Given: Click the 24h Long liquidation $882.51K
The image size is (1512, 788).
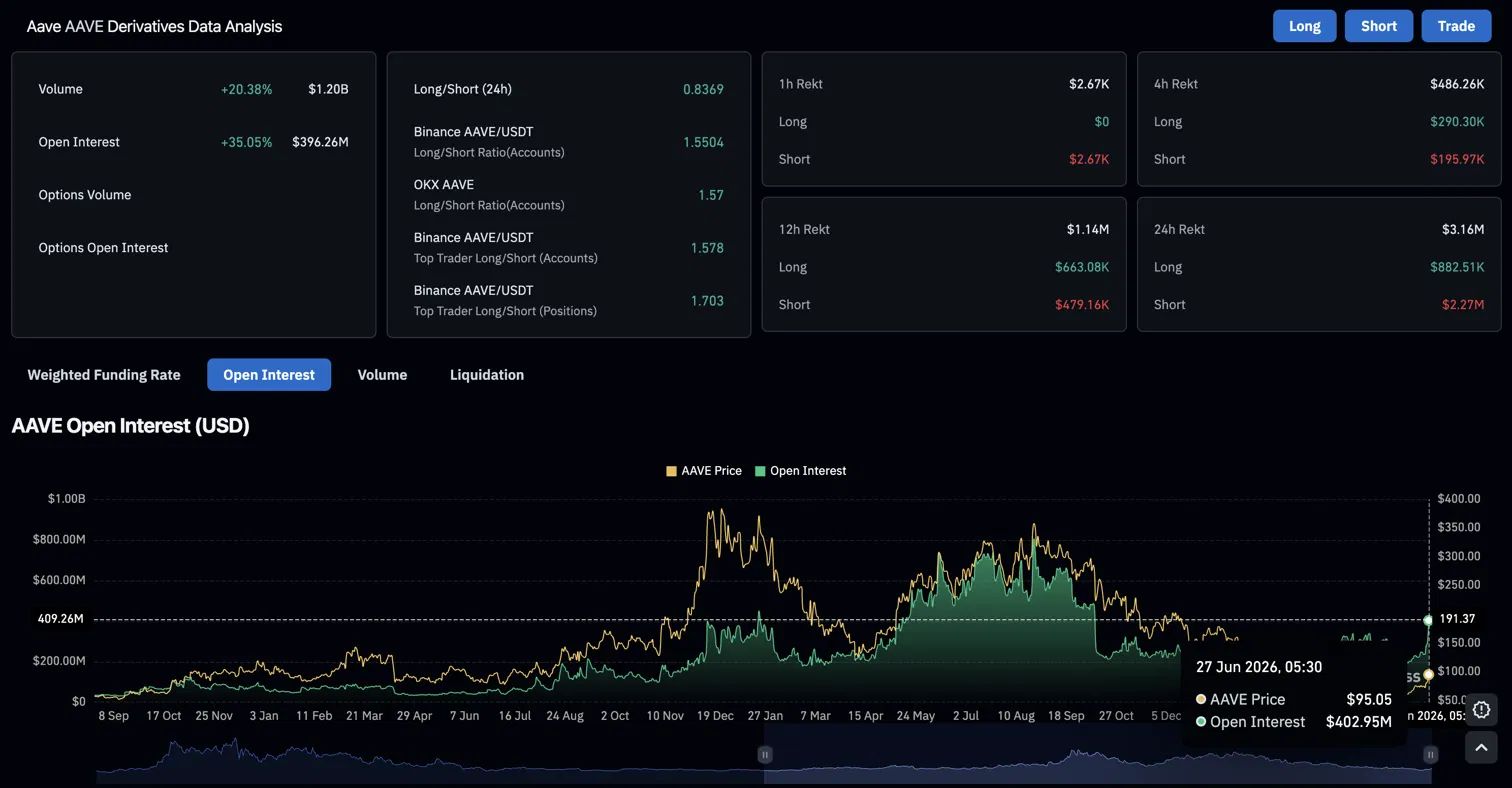Looking at the screenshot, I should click(x=1457, y=267).
